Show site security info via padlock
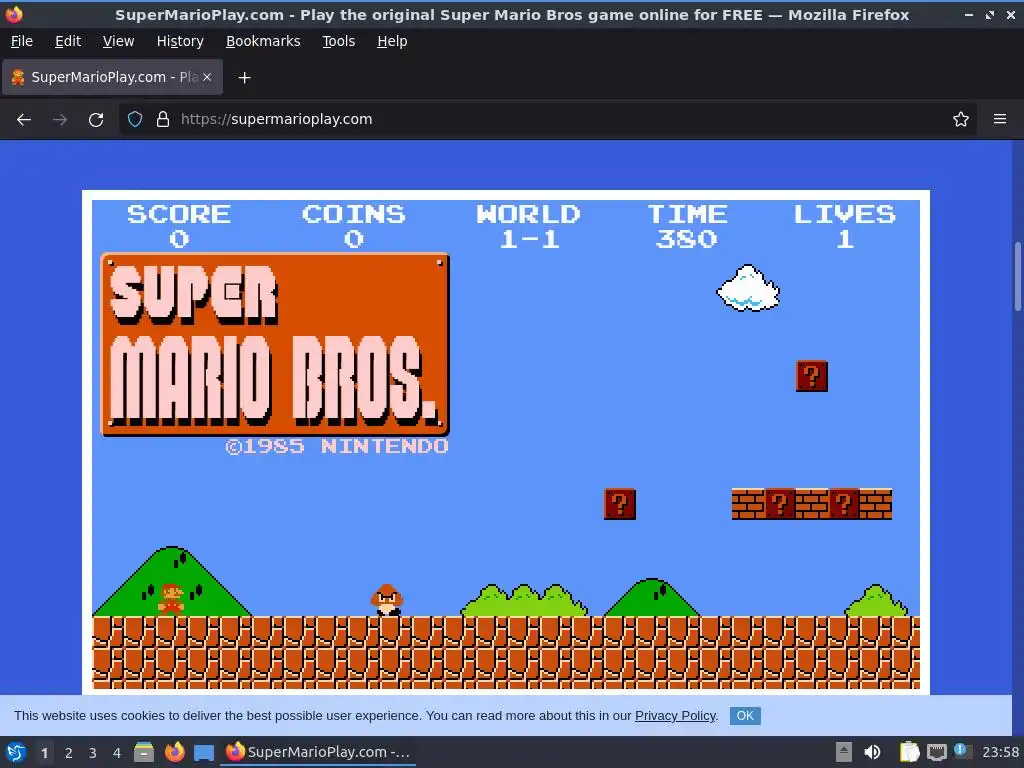Viewport: 1024px width, 768px height. [163, 120]
